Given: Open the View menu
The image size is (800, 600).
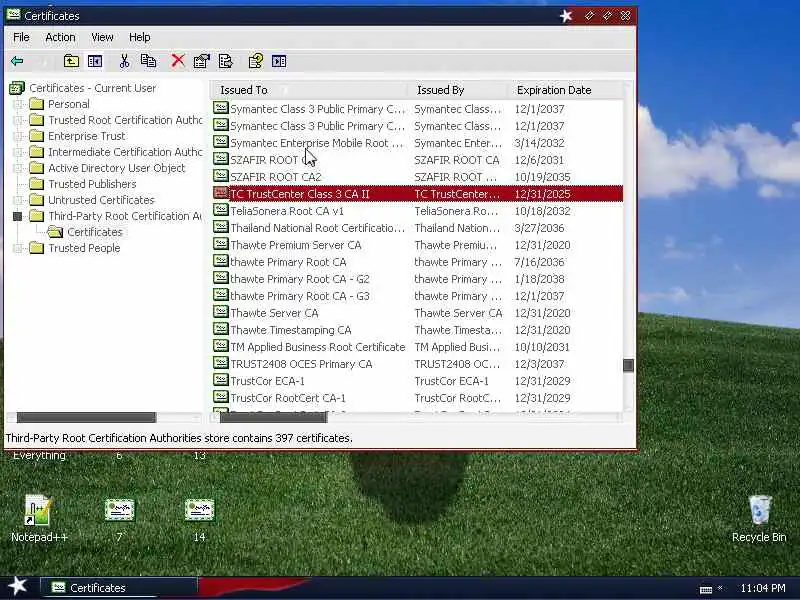Looking at the screenshot, I should (102, 37).
